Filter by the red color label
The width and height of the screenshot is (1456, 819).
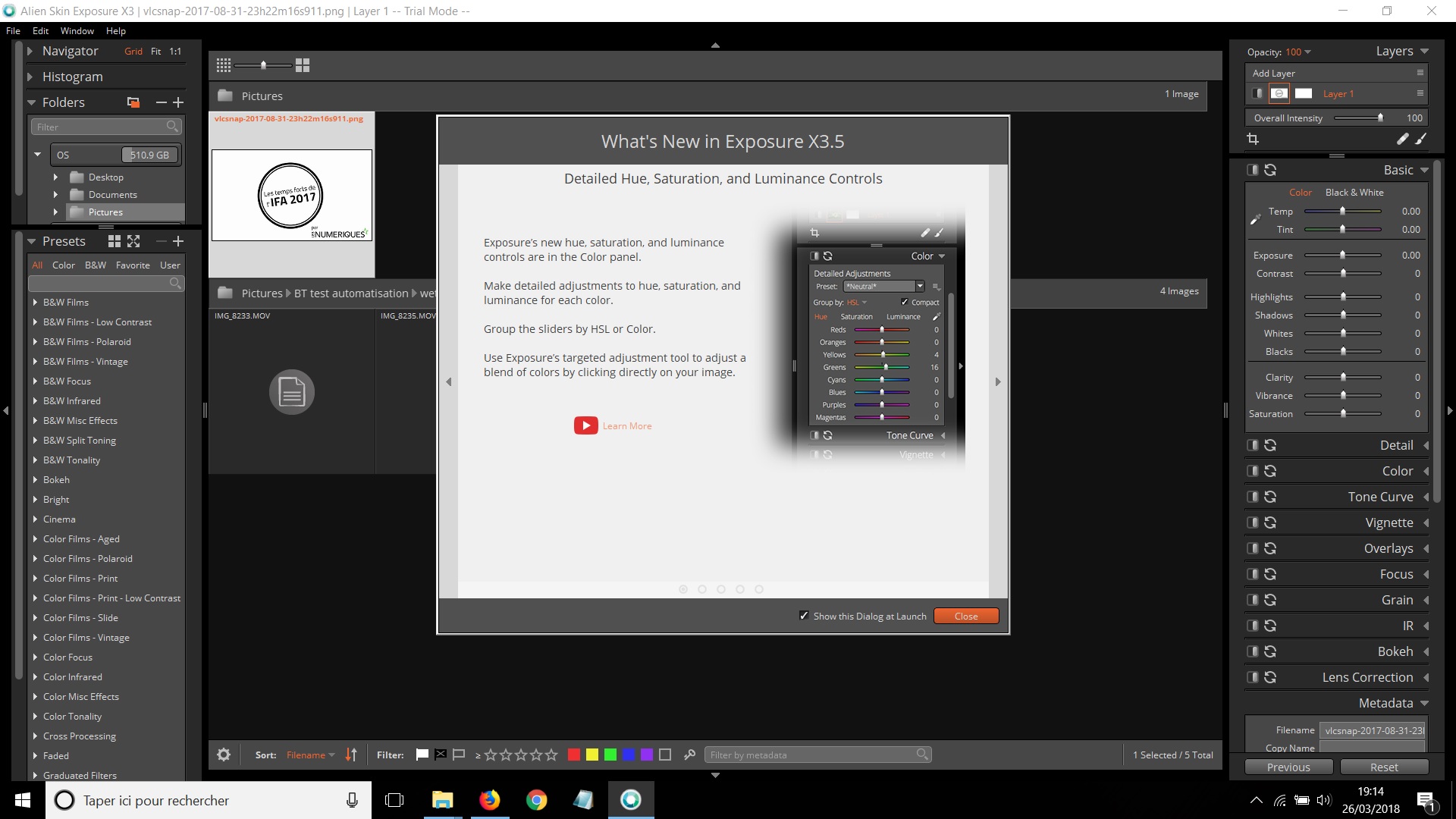574,755
